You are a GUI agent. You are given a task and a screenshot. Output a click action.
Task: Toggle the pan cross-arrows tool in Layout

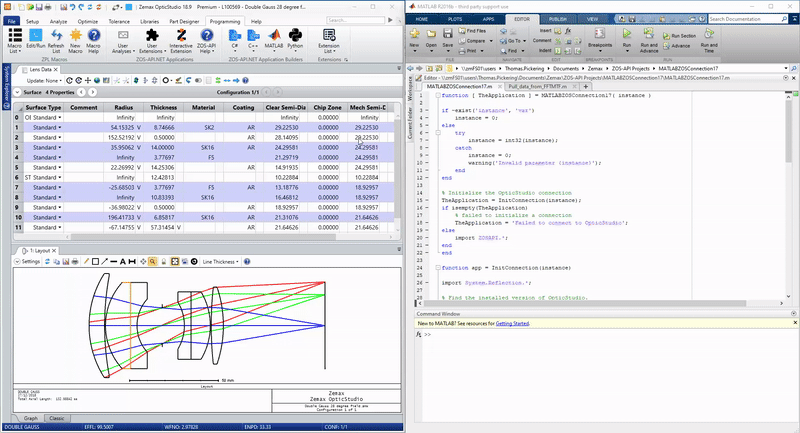pyautogui.click(x=143, y=262)
